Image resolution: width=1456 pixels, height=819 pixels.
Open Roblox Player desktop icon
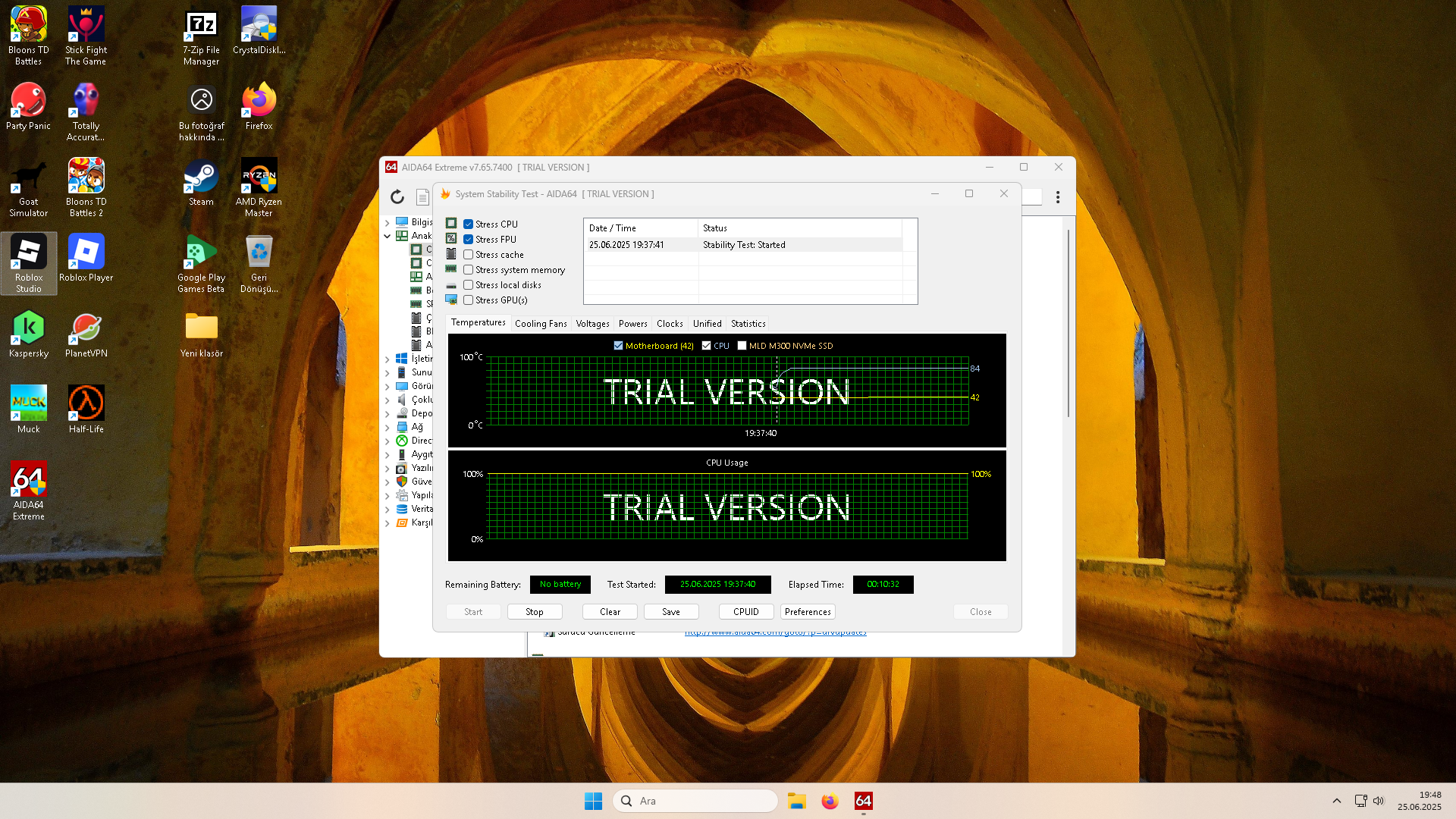[86, 258]
